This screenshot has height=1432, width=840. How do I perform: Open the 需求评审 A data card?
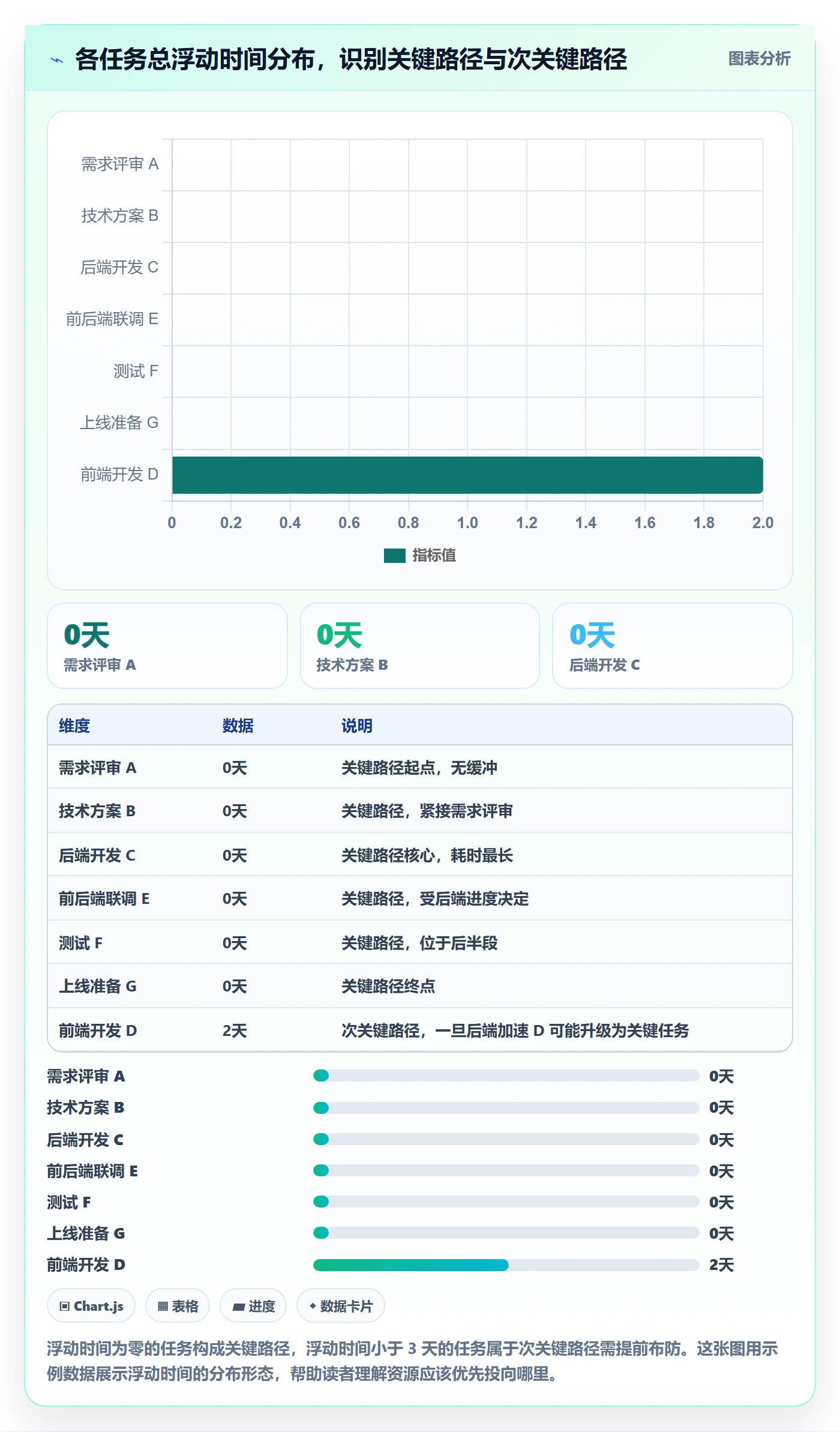[x=167, y=646]
